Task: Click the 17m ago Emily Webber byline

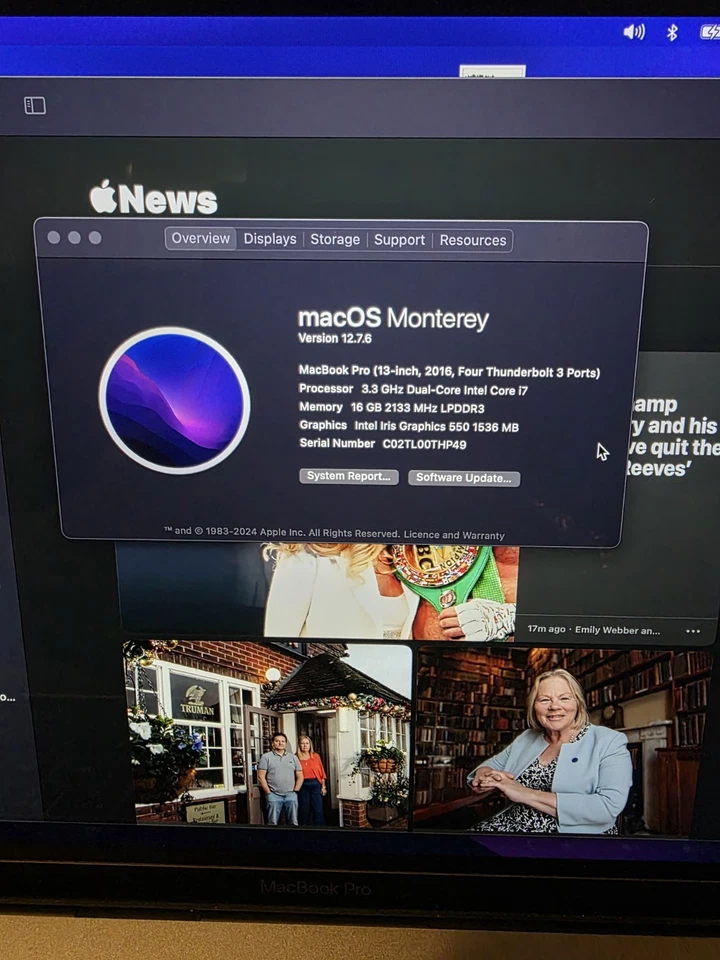Action: tap(593, 630)
